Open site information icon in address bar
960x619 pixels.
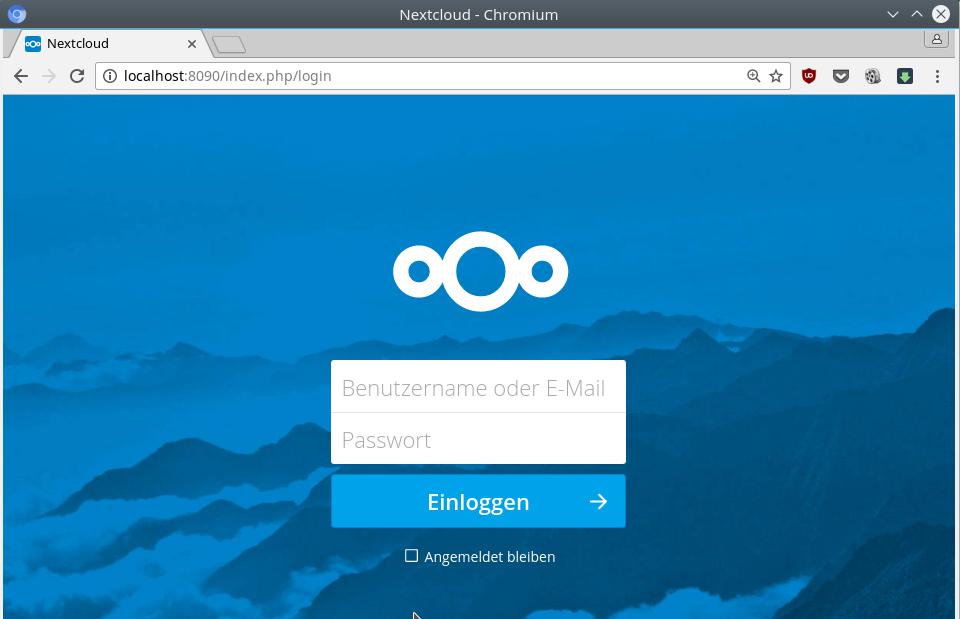coord(110,76)
